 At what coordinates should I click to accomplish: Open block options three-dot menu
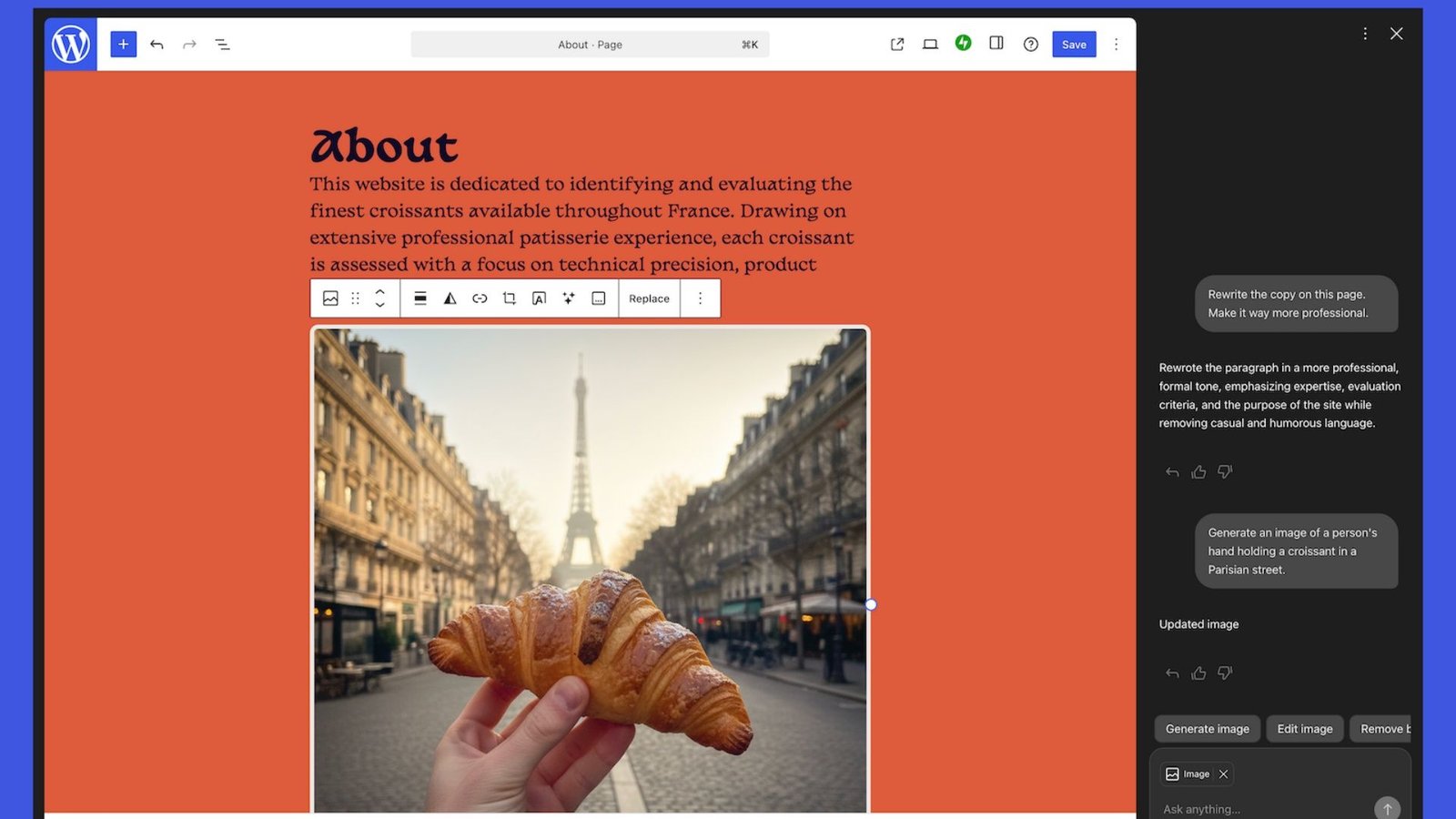point(700,298)
